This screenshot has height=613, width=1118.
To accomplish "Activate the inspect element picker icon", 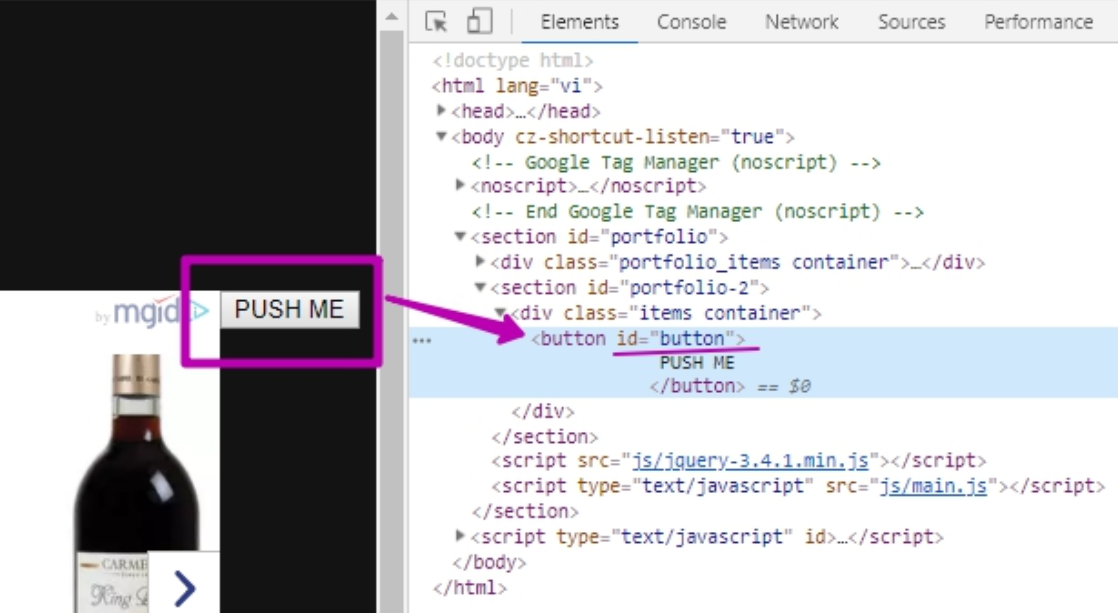I will coord(436,21).
